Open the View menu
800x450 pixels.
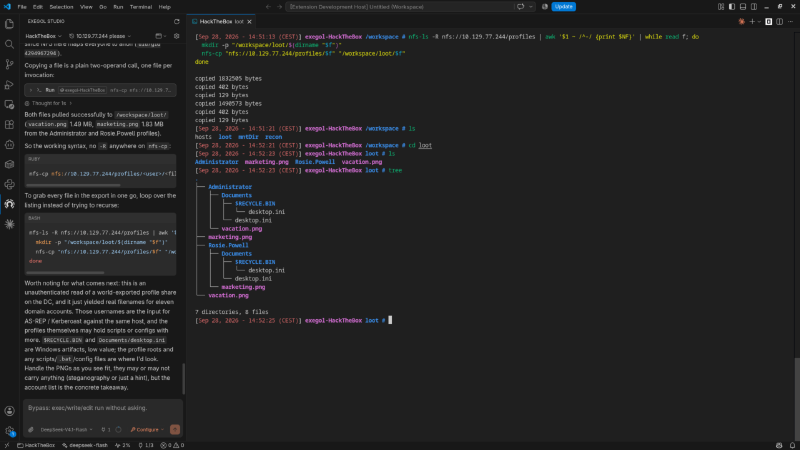(86, 7)
